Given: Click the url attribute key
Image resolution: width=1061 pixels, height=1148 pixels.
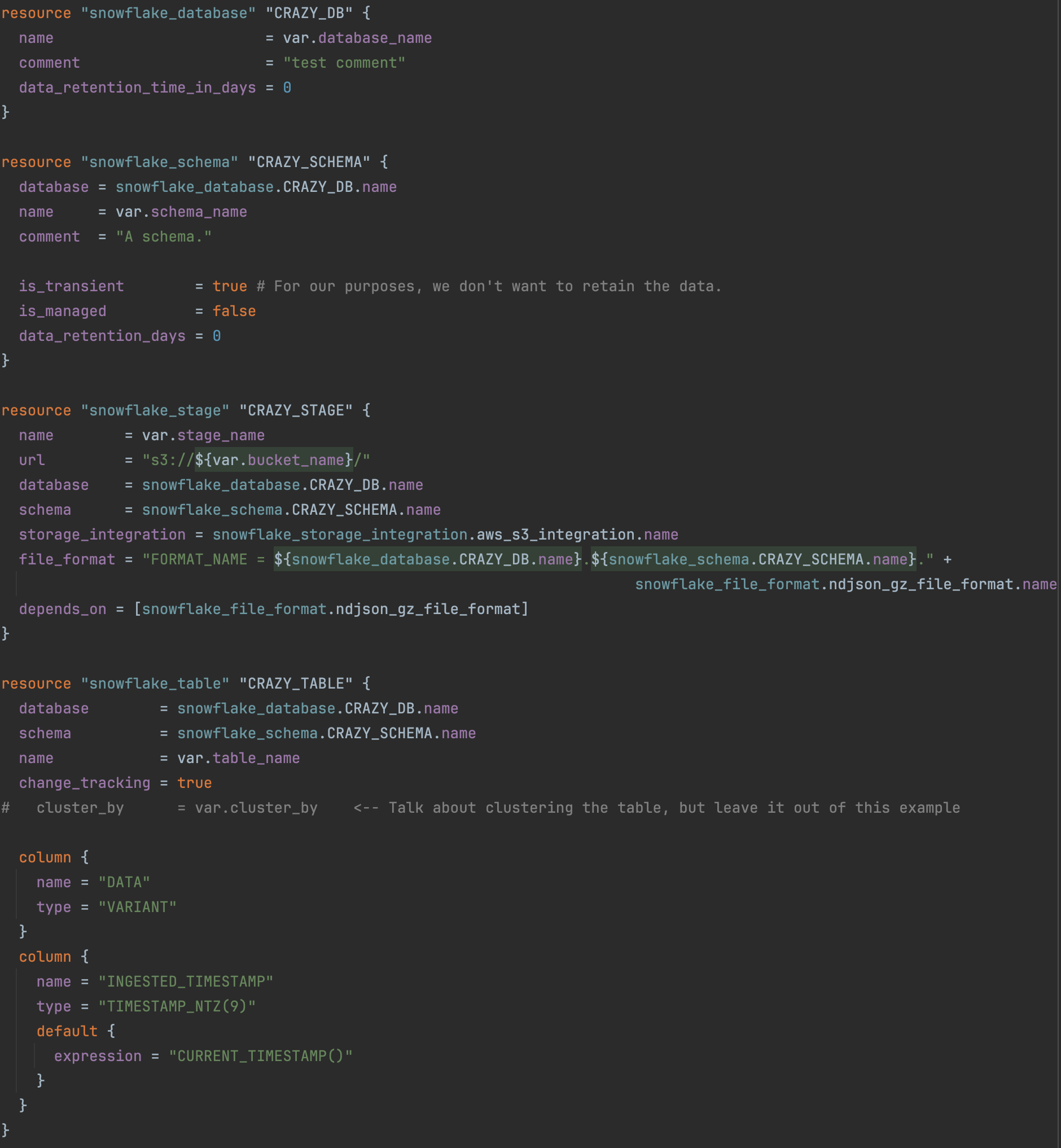Looking at the screenshot, I should 32,460.
